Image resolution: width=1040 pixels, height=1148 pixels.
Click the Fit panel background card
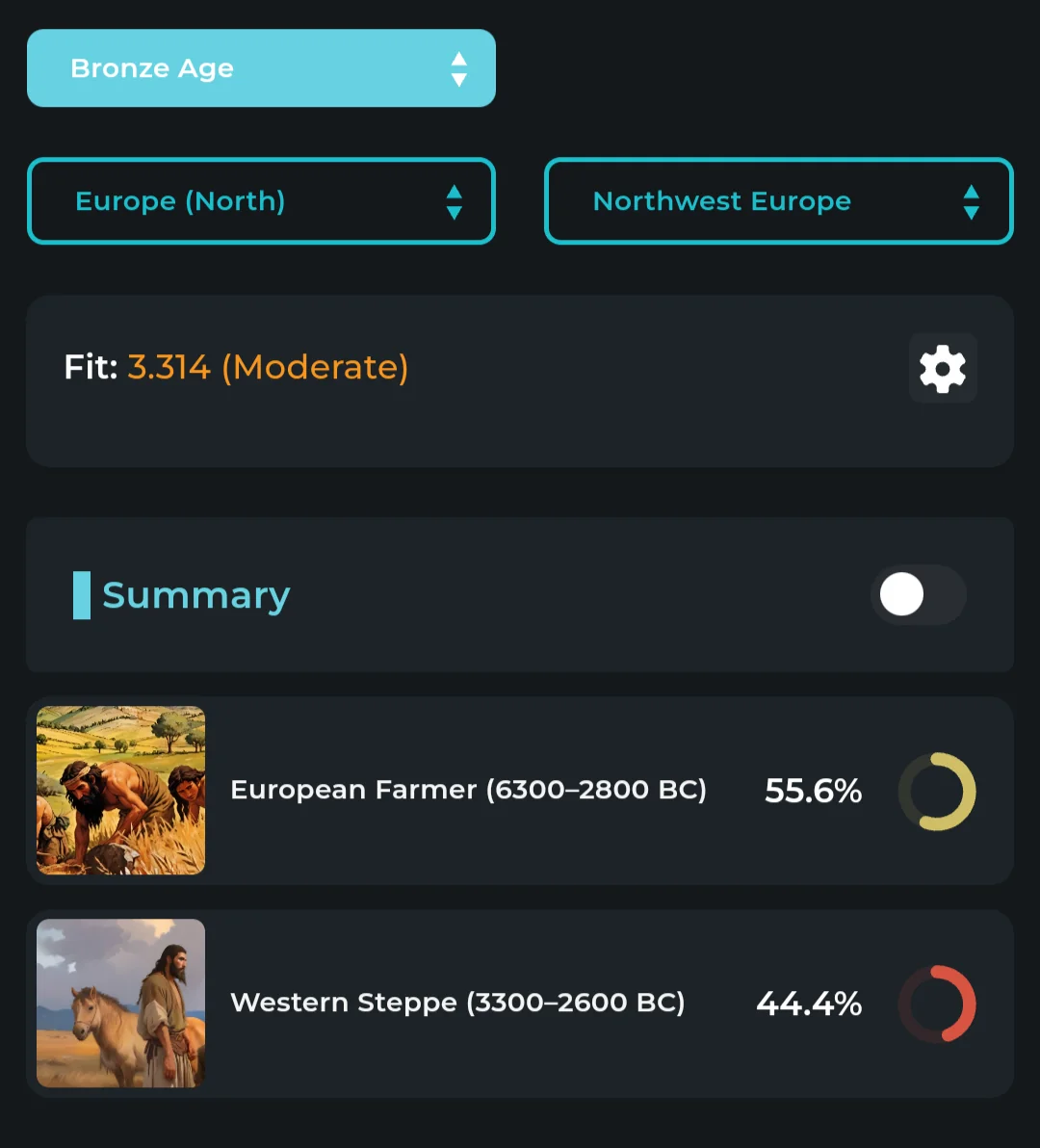click(x=520, y=381)
